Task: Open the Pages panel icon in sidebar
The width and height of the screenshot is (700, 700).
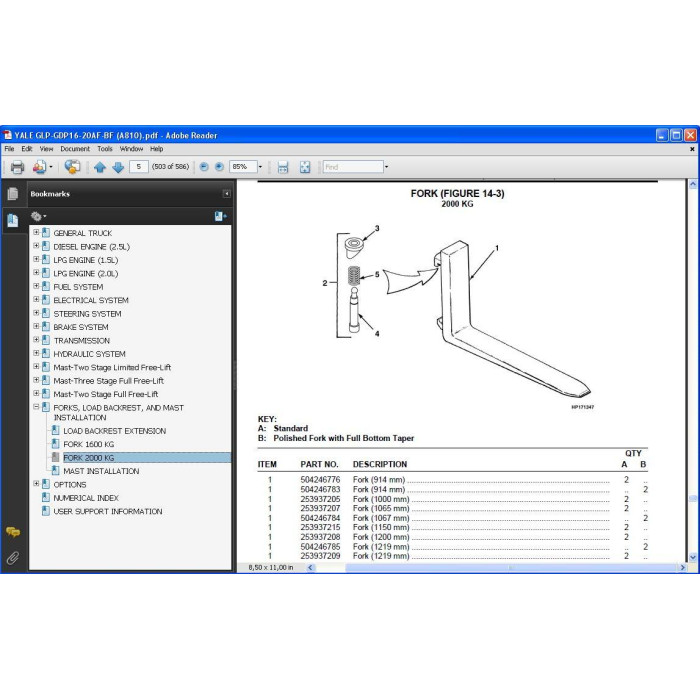Action: click(13, 194)
